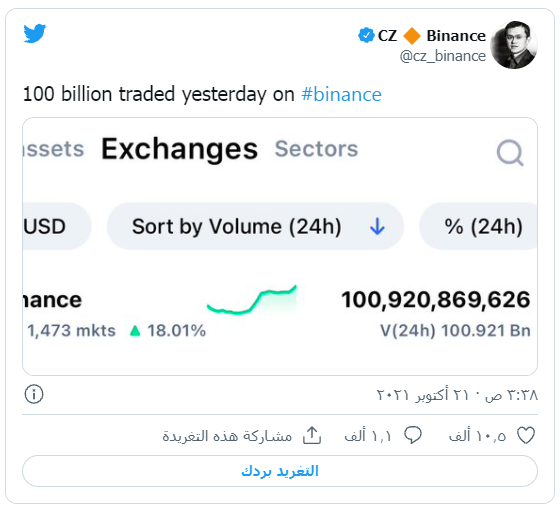This screenshot has height=508, width=560.
Task: Switch to the Exchanges tab
Action: pyautogui.click(x=180, y=149)
